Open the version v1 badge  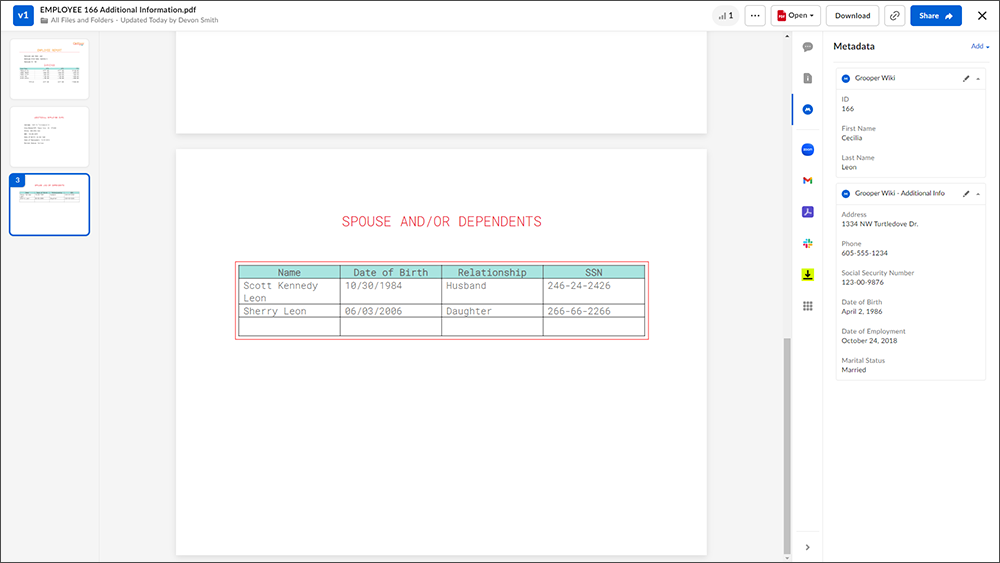click(23, 15)
